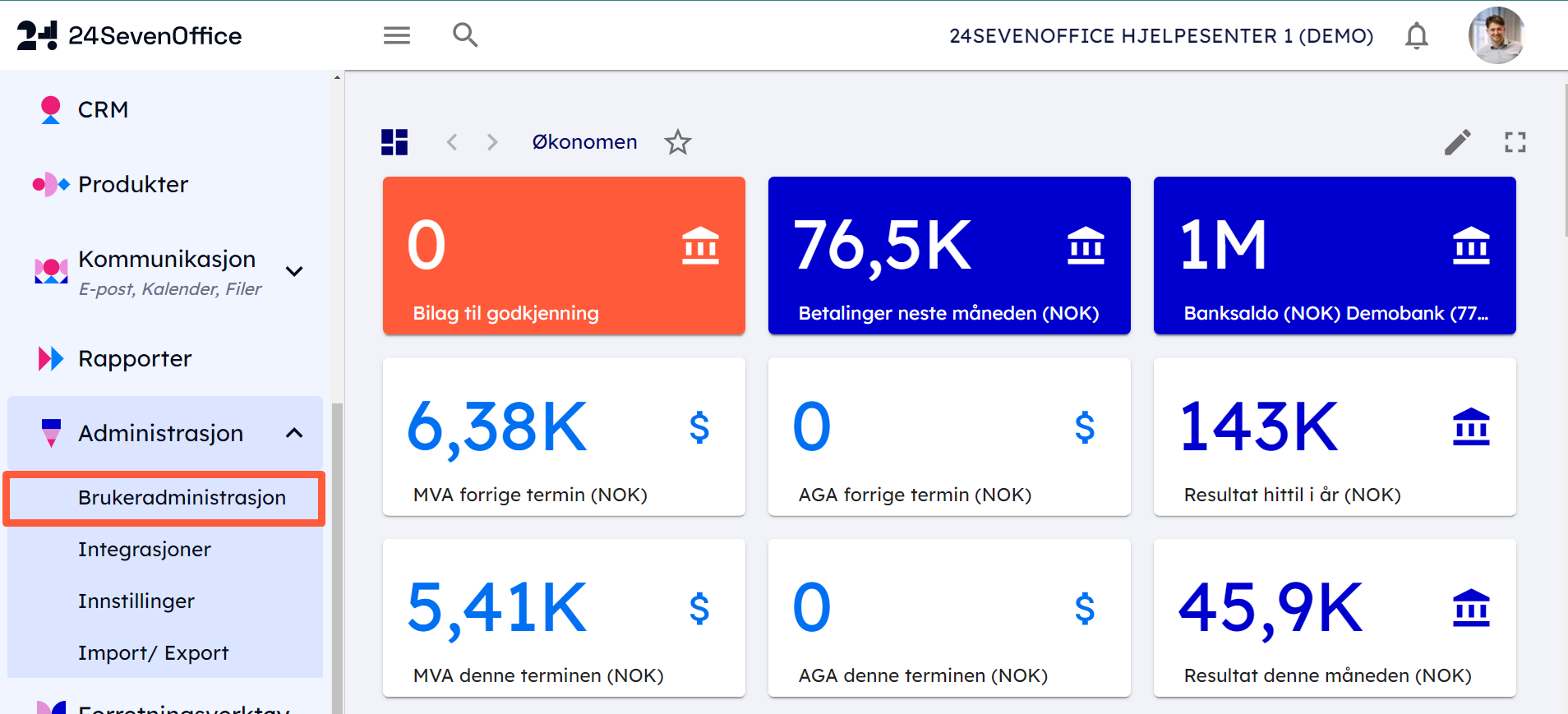Open notifications bell icon
Screen dimensions: 1568x714
coord(1416,36)
